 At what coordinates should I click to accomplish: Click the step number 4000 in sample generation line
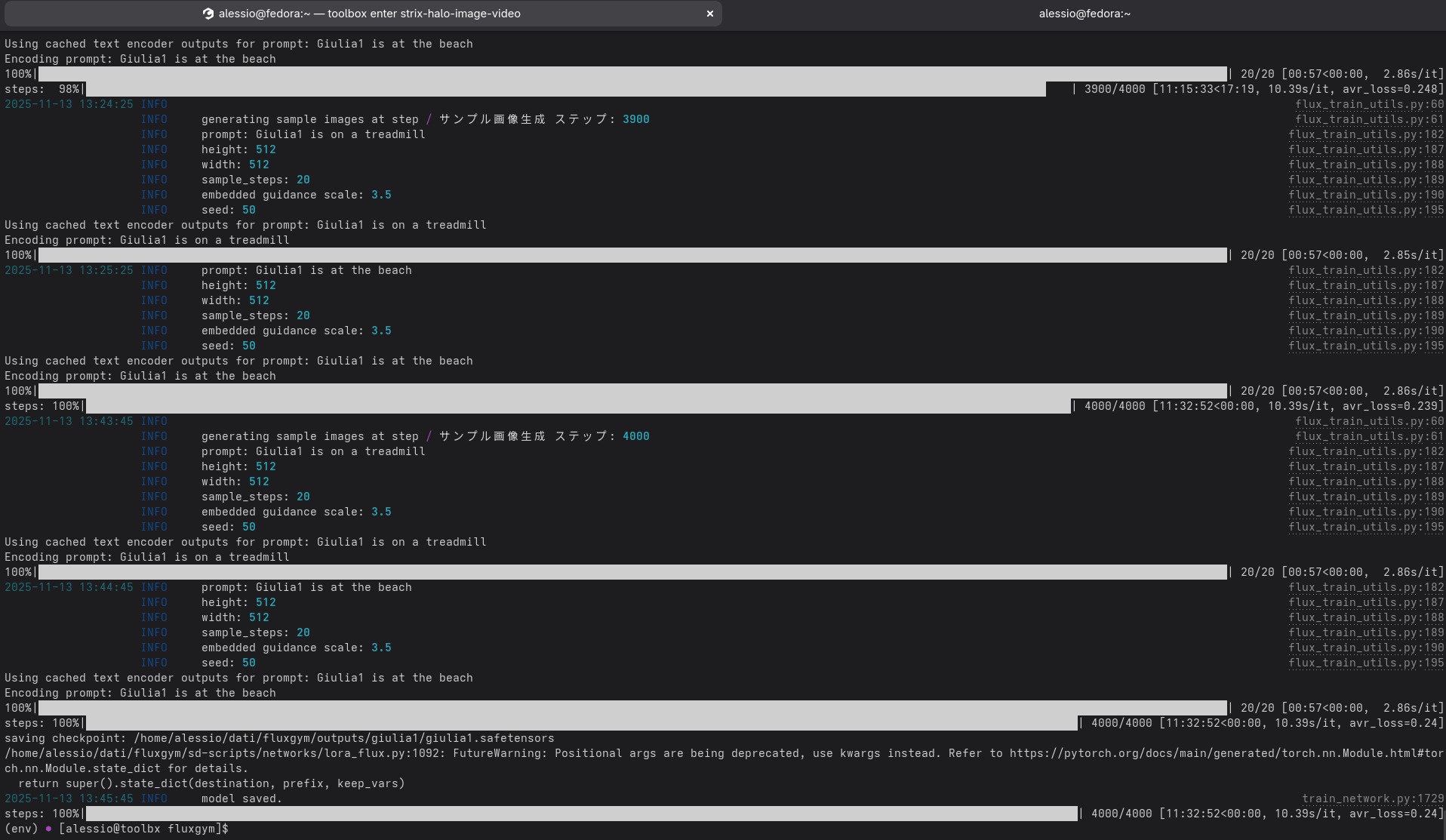click(635, 436)
